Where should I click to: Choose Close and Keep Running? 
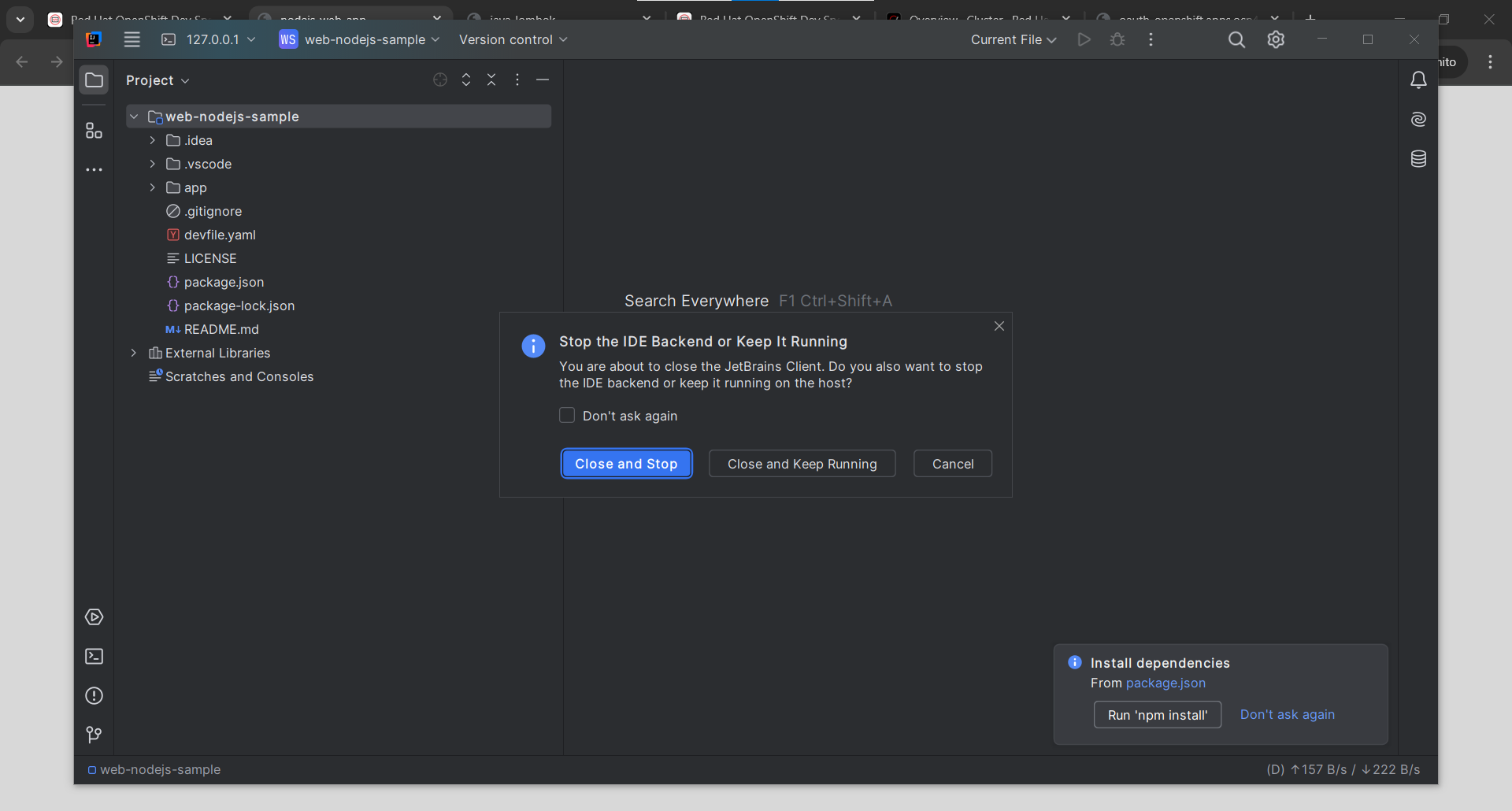[802, 464]
